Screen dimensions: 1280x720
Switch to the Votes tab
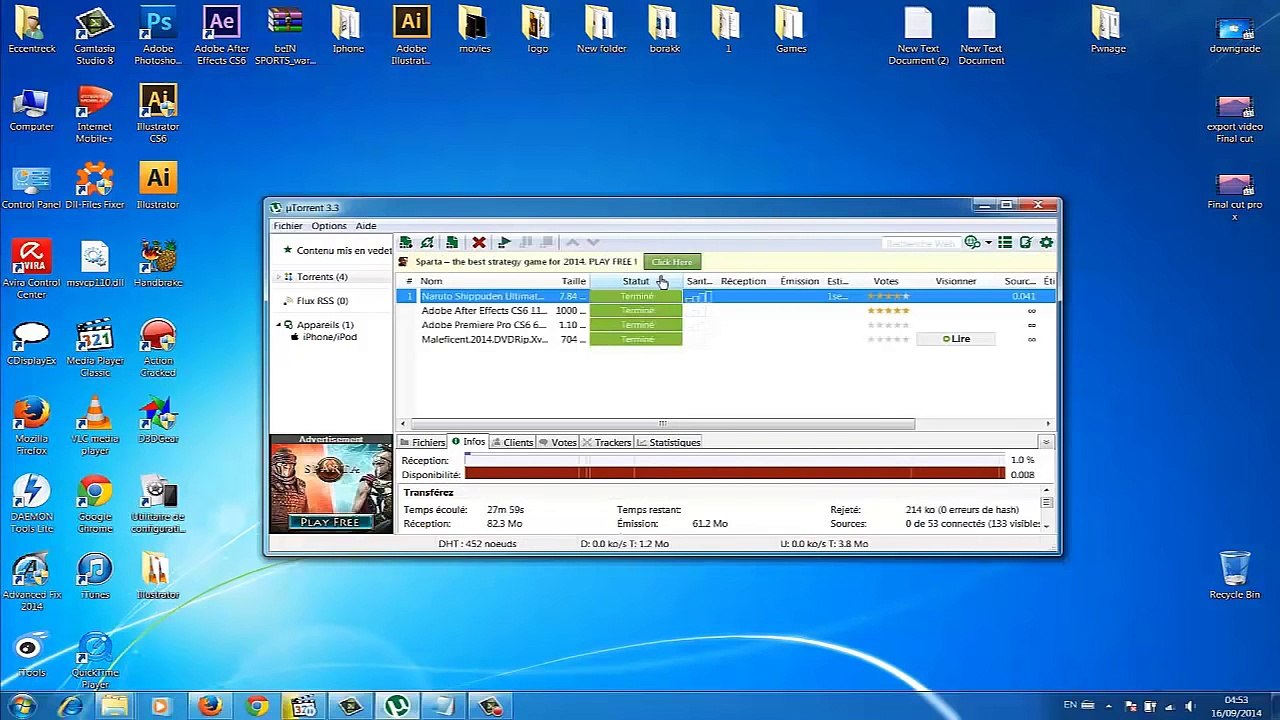558,442
